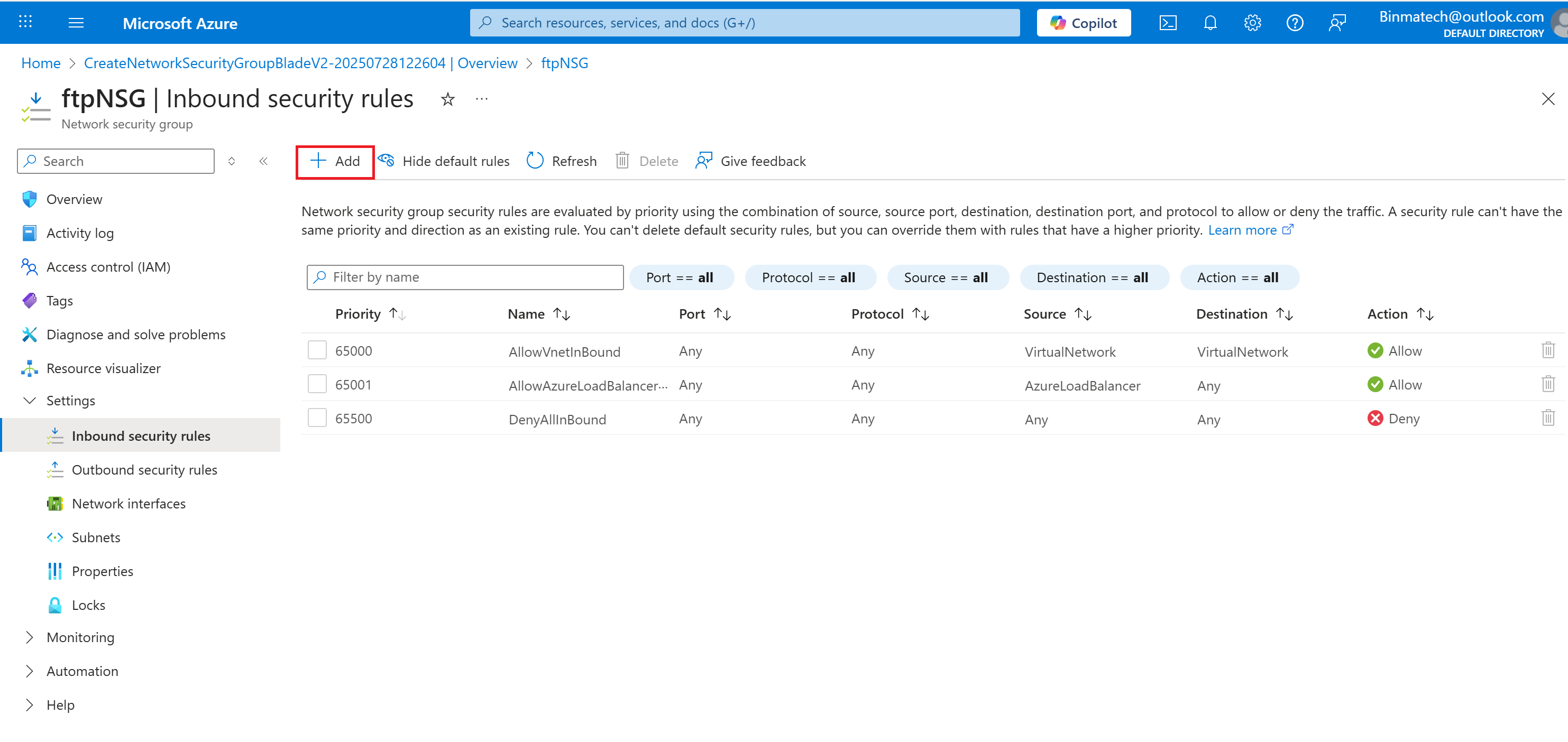1568x742 pixels.
Task: Collapse the sidebar with double chevron
Action: 263,161
